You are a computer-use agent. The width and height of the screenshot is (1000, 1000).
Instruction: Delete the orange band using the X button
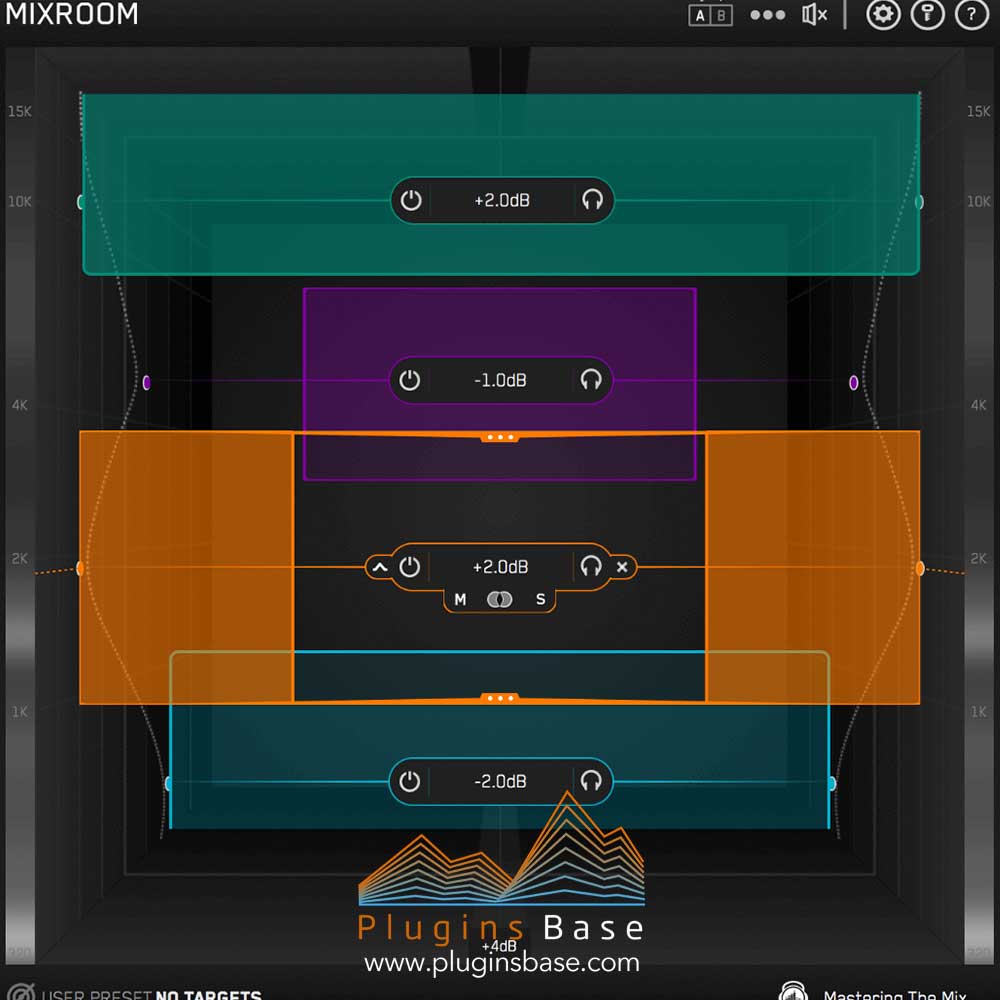click(623, 567)
